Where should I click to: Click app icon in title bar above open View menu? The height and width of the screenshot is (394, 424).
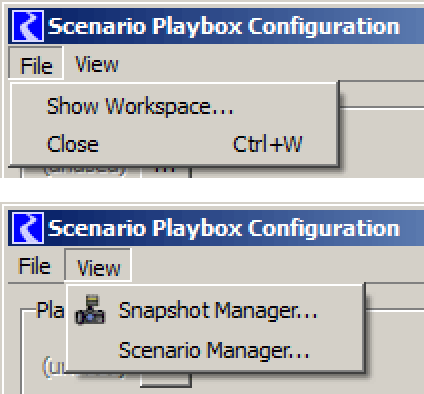tap(28, 228)
